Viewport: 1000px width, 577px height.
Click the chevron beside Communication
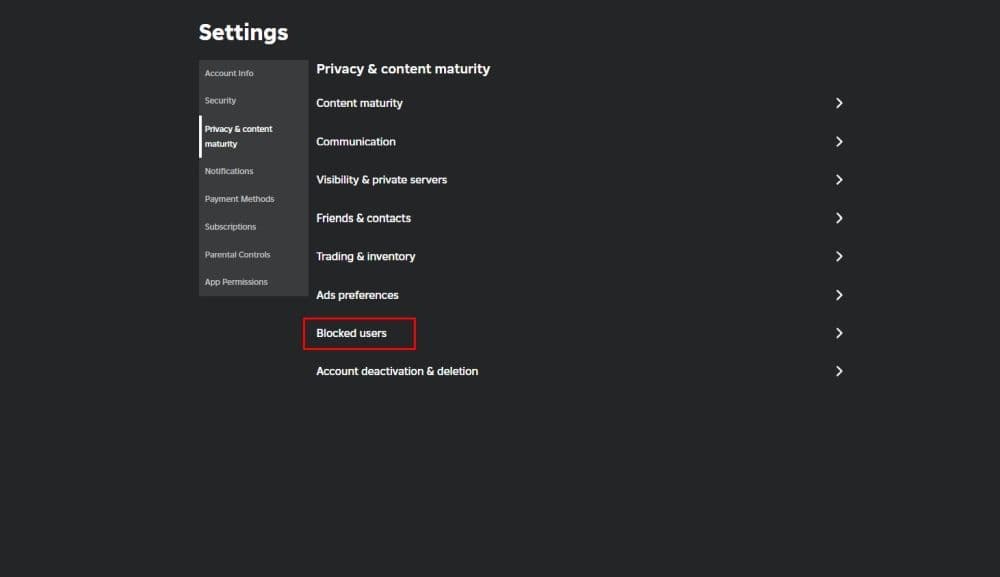tap(839, 142)
